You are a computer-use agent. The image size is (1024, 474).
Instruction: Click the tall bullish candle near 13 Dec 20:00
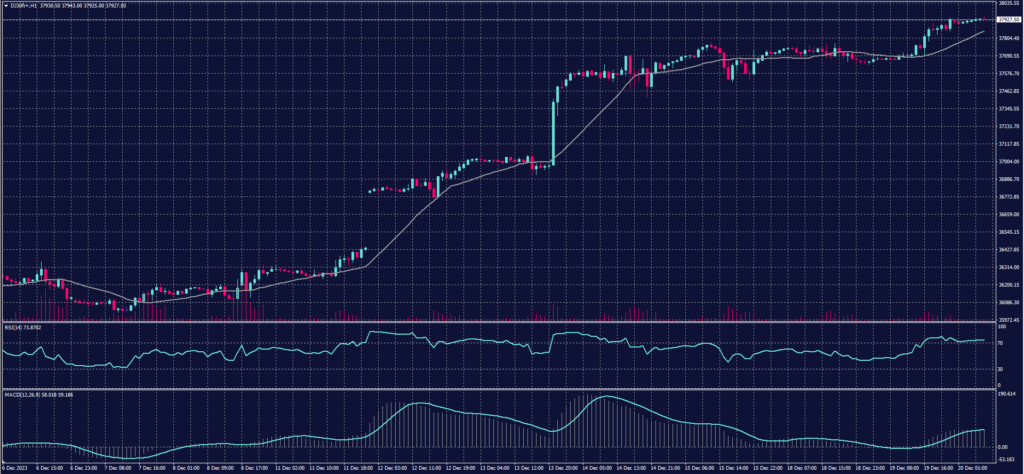[553, 125]
